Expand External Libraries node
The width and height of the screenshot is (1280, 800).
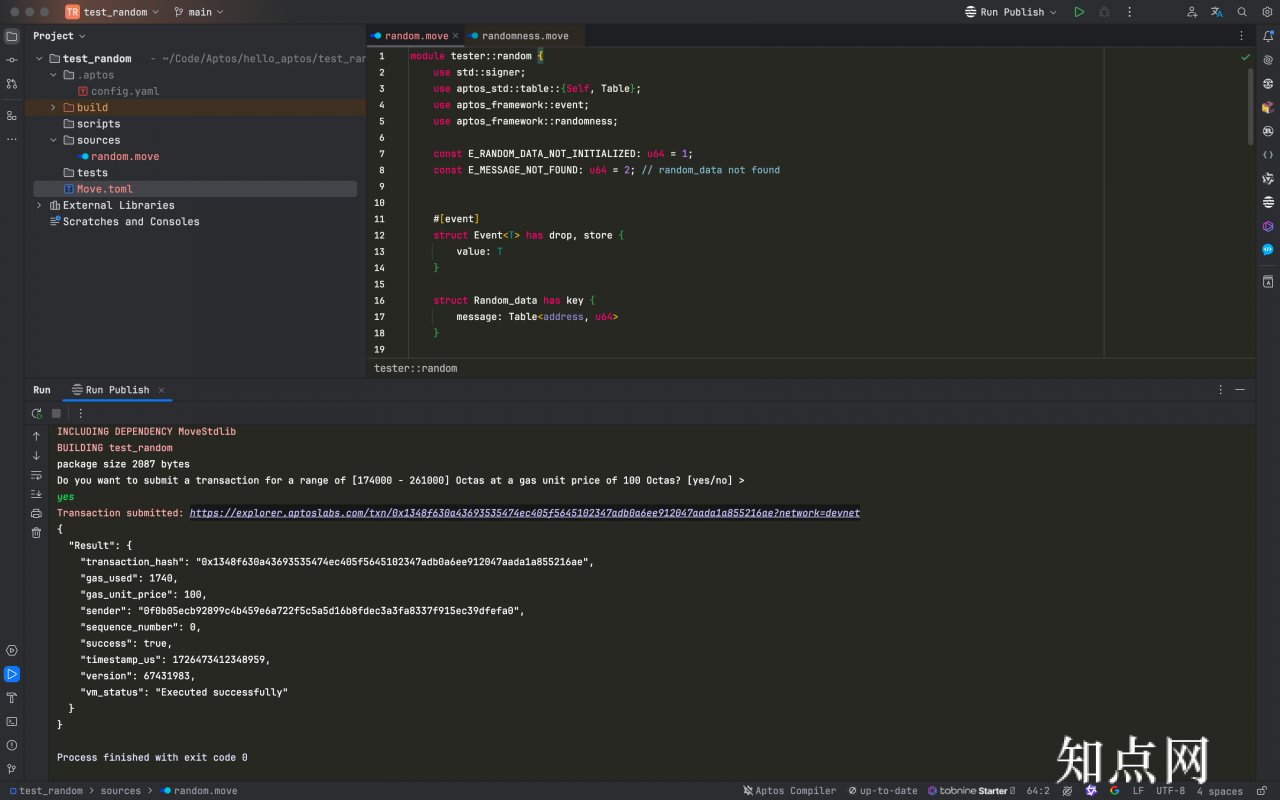tap(39, 205)
